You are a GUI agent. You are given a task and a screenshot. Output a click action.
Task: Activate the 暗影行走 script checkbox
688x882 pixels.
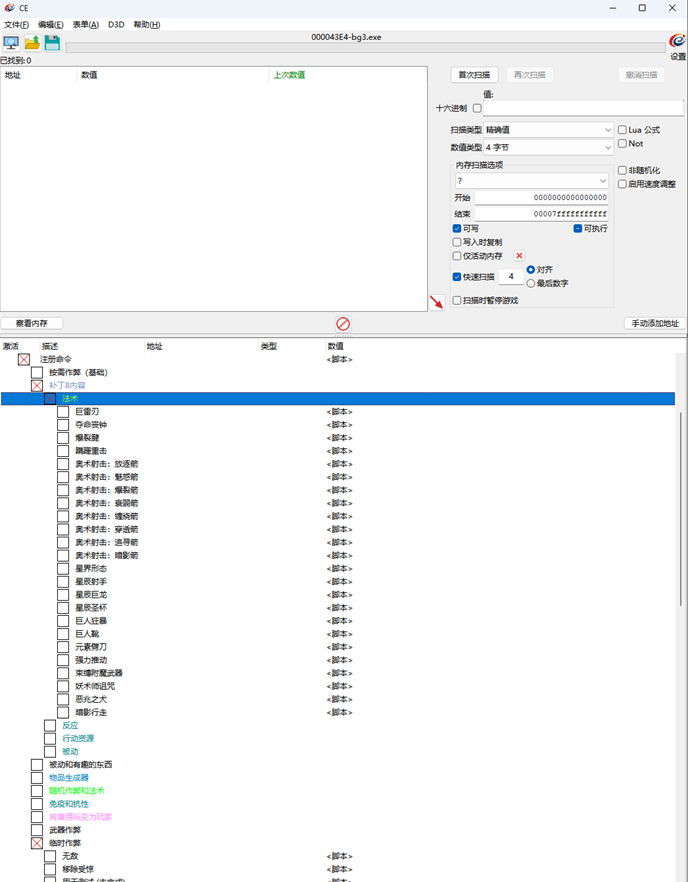63,712
